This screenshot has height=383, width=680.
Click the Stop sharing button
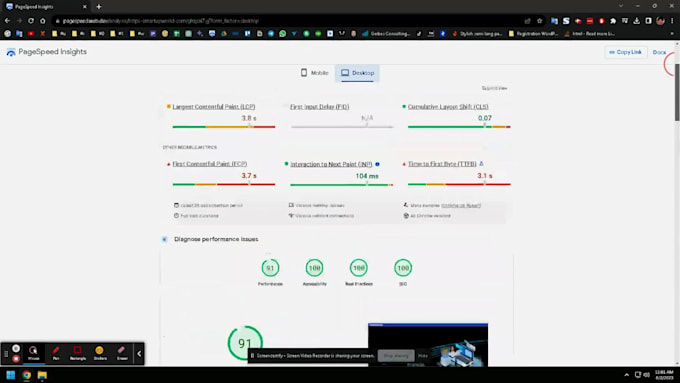pyautogui.click(x=396, y=356)
